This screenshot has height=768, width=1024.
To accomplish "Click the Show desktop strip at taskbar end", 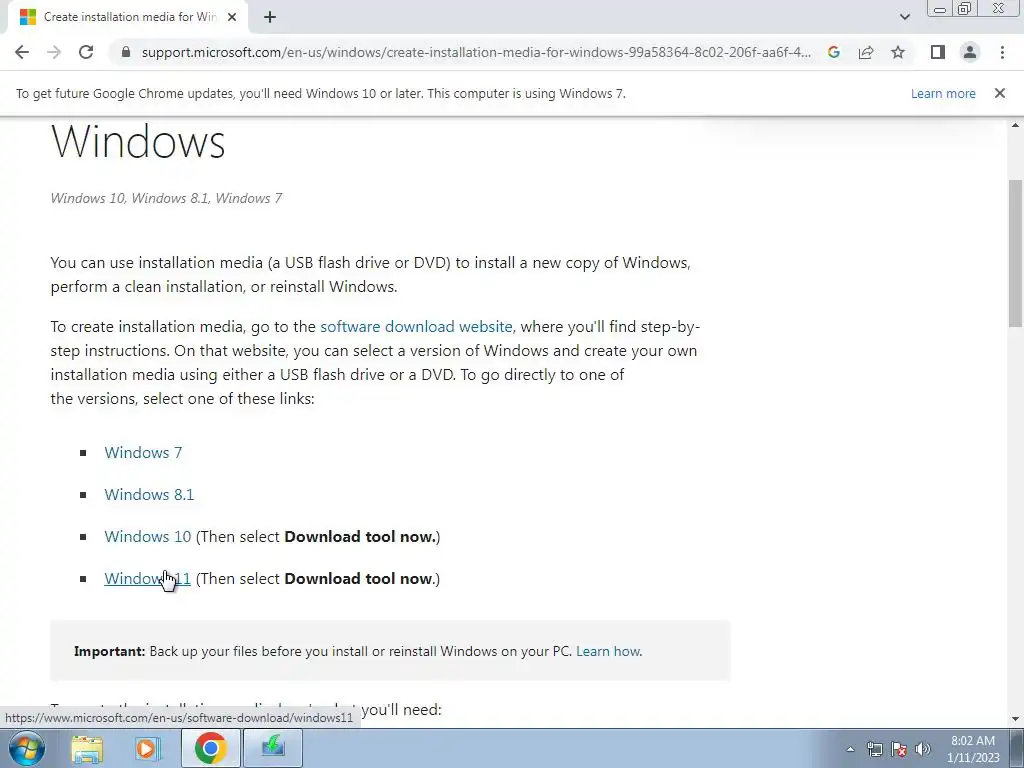I will pos(1017,748).
